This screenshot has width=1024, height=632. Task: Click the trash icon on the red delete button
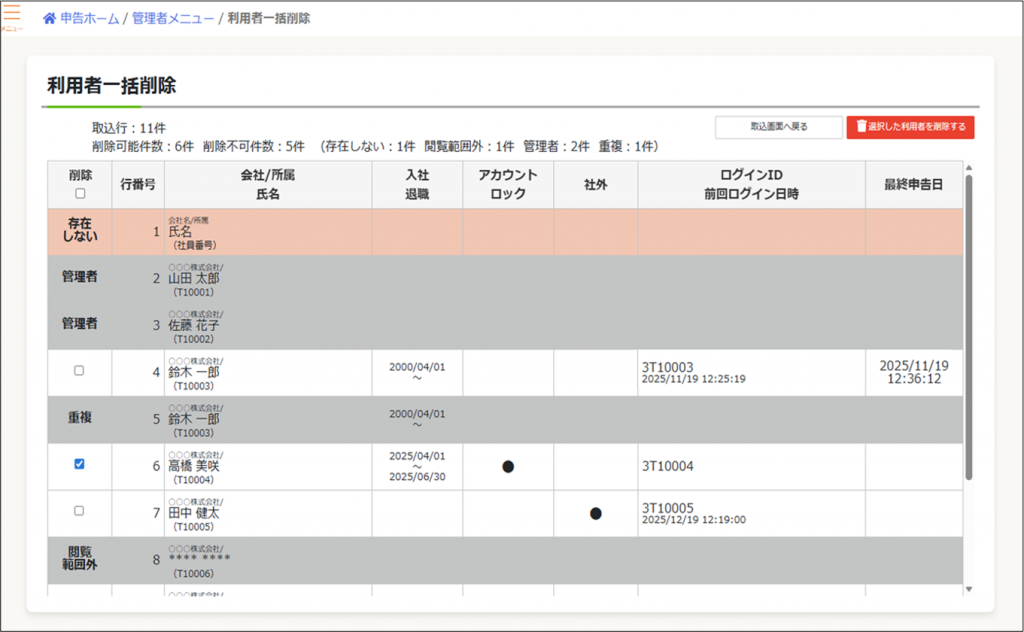(x=860, y=127)
